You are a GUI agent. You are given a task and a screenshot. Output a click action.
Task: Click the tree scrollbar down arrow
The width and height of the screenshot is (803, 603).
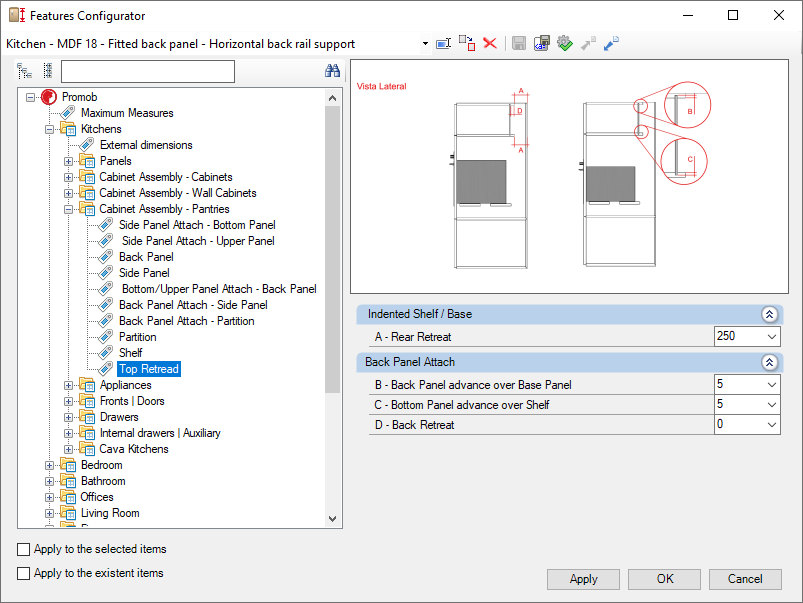(332, 519)
